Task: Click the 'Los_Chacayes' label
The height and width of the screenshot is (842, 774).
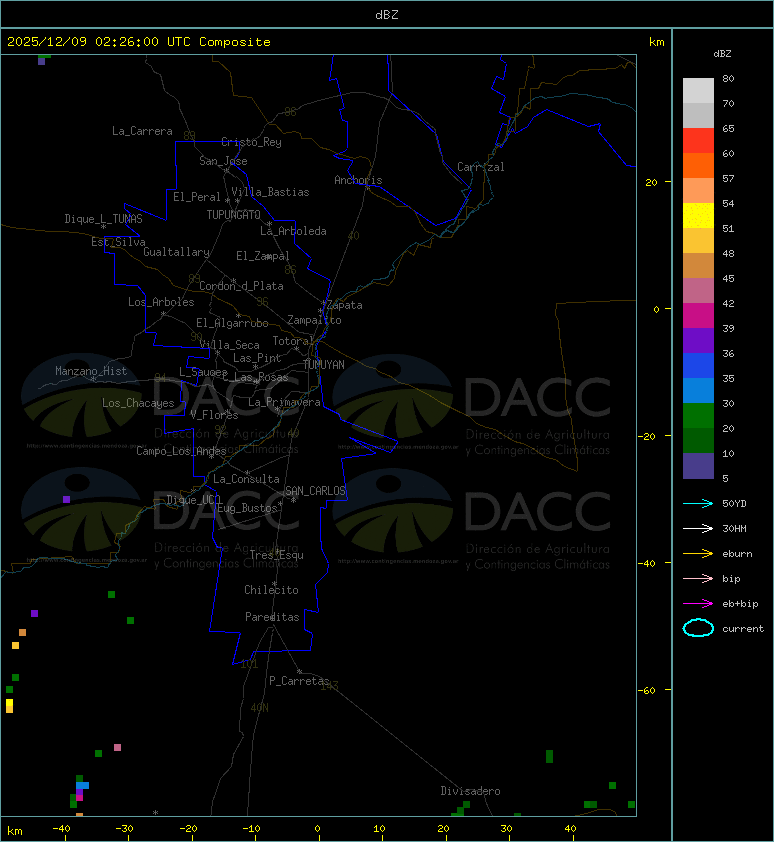Action: (x=139, y=403)
